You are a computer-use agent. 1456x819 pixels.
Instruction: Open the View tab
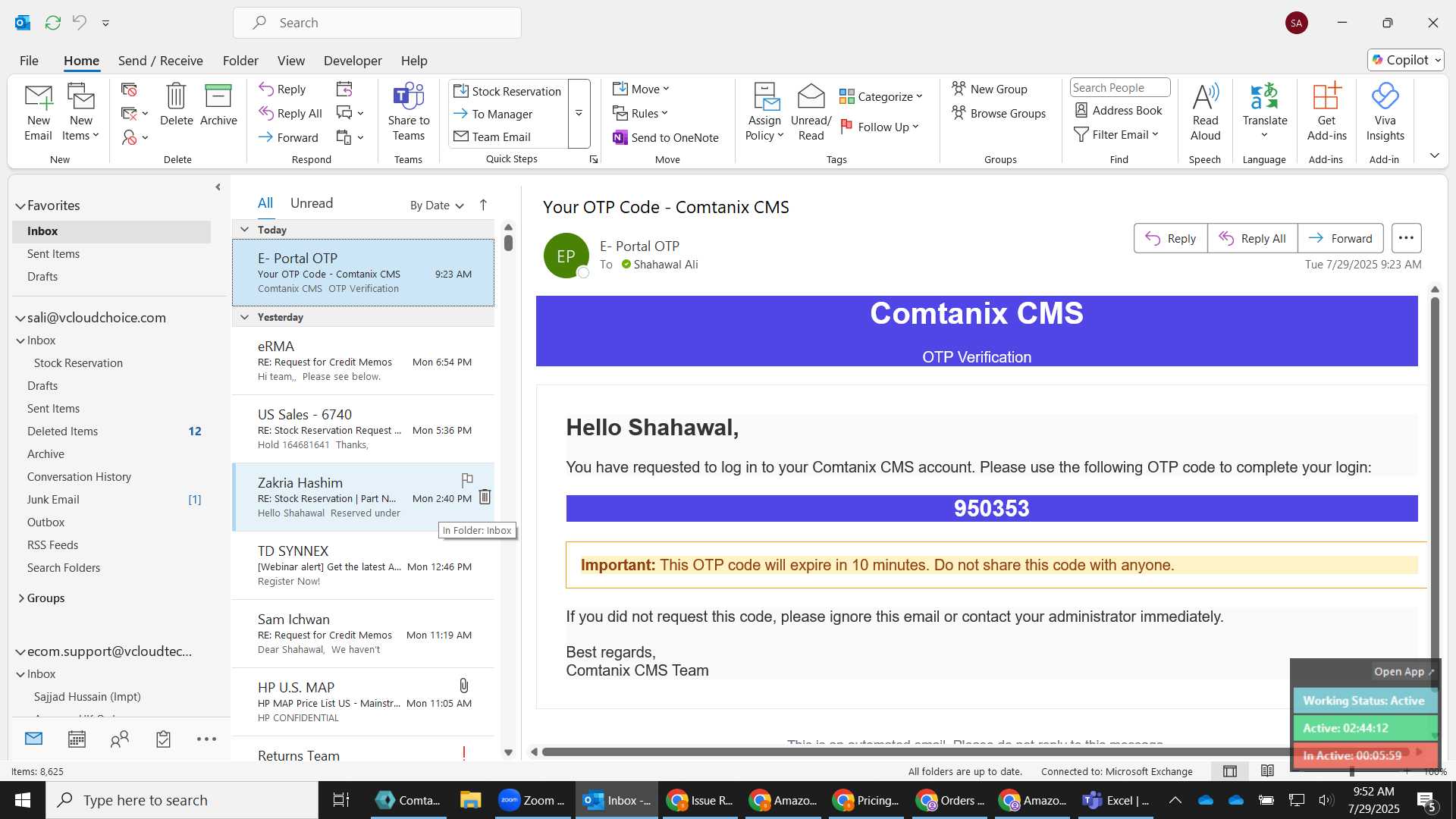point(291,61)
